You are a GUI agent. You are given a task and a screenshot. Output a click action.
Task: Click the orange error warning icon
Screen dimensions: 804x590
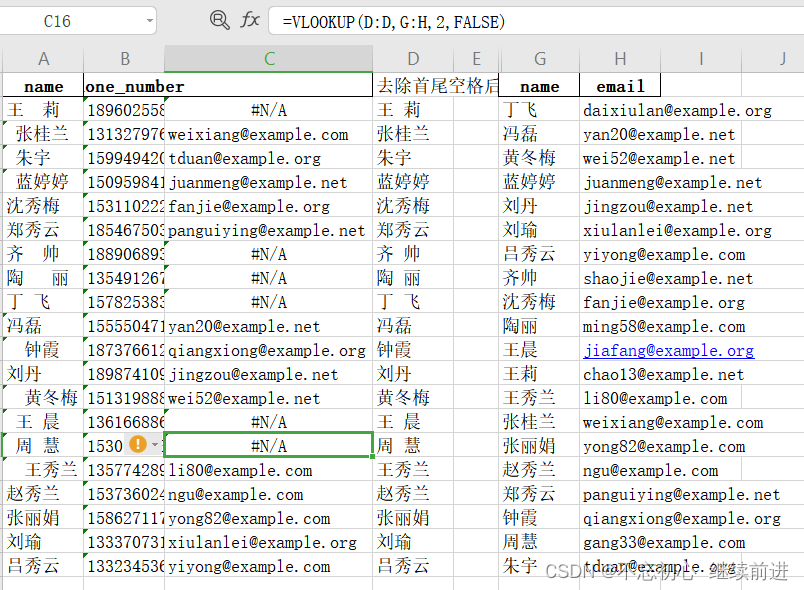138,444
